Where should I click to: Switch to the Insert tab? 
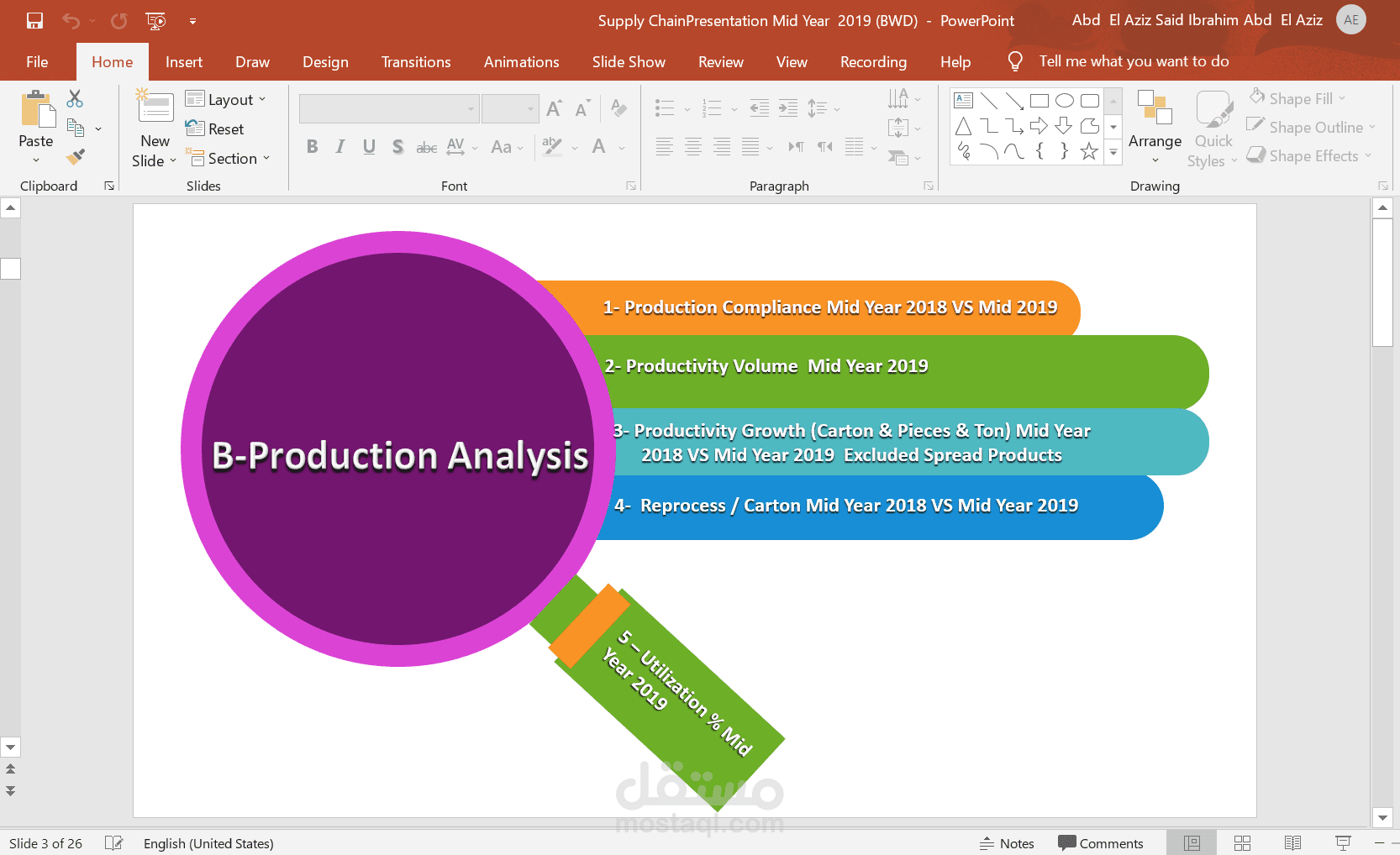coord(184,62)
